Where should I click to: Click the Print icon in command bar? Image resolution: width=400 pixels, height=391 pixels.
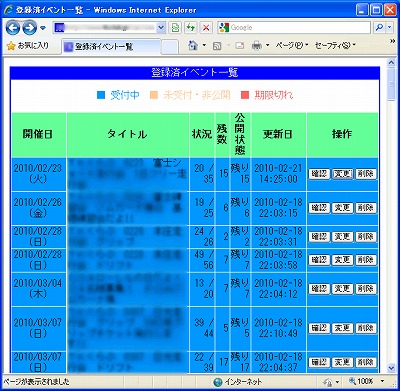[x=257, y=45]
